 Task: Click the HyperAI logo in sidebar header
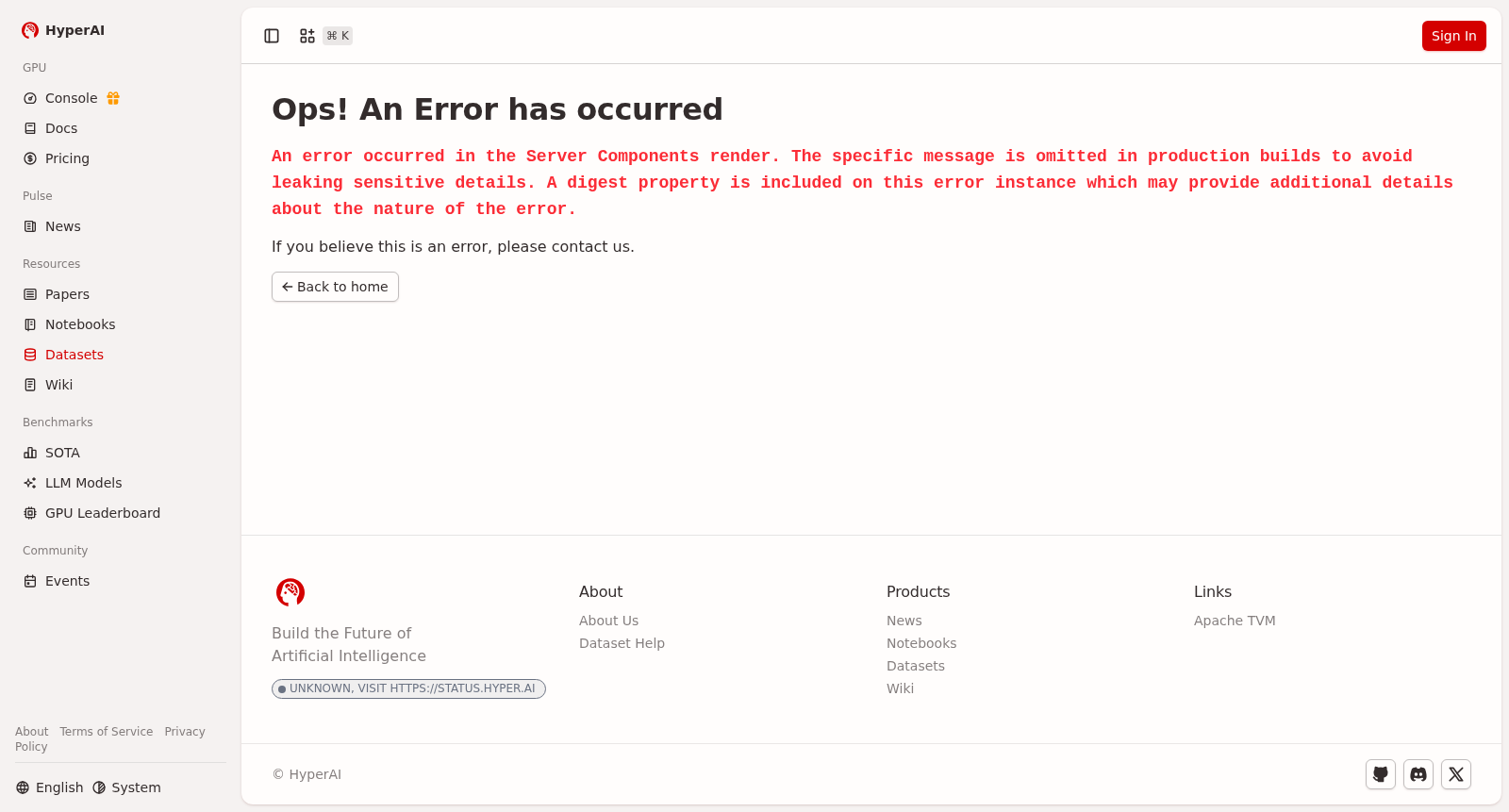pos(30,30)
